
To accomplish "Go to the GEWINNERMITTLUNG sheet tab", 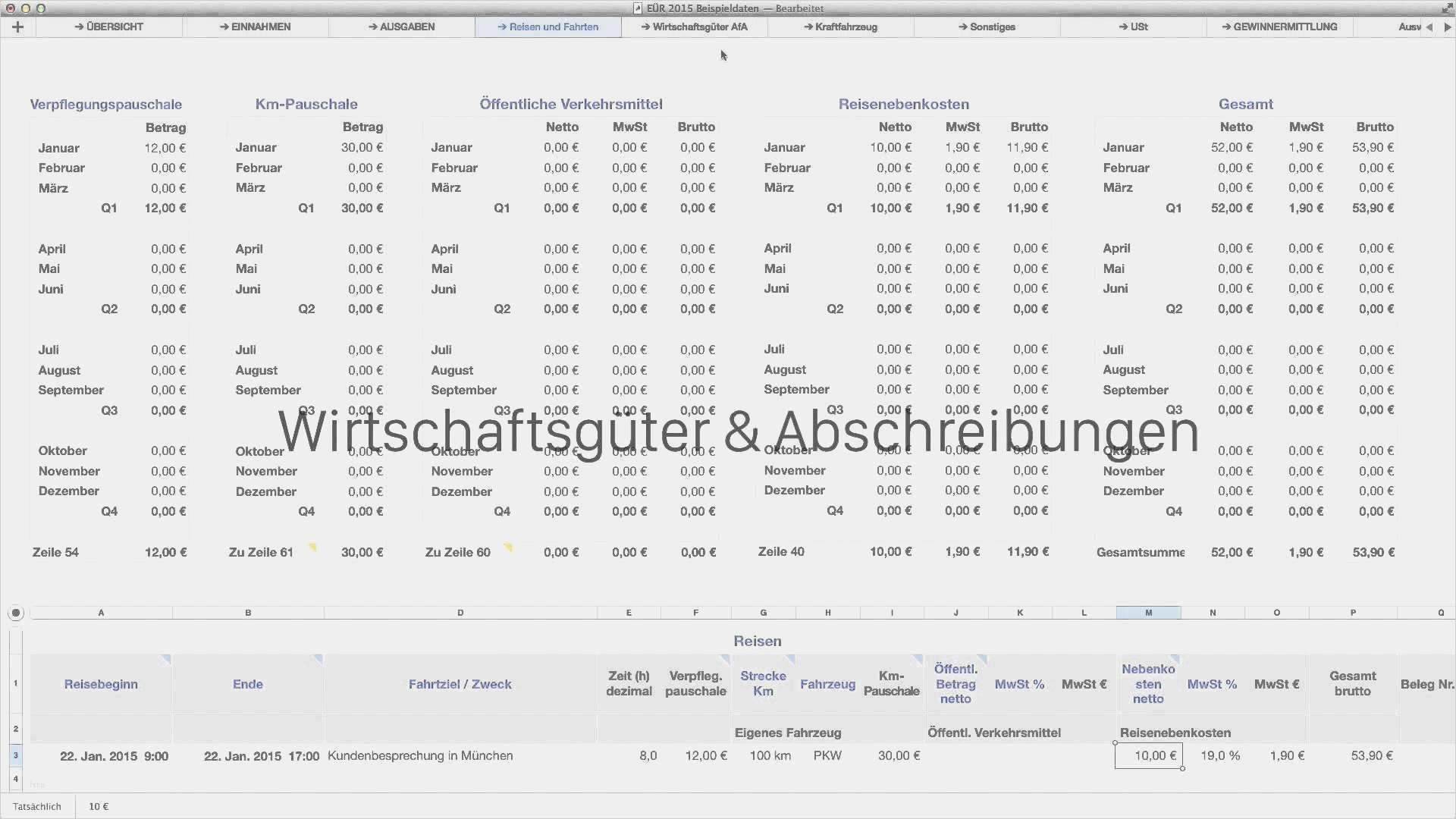I will click(1279, 27).
